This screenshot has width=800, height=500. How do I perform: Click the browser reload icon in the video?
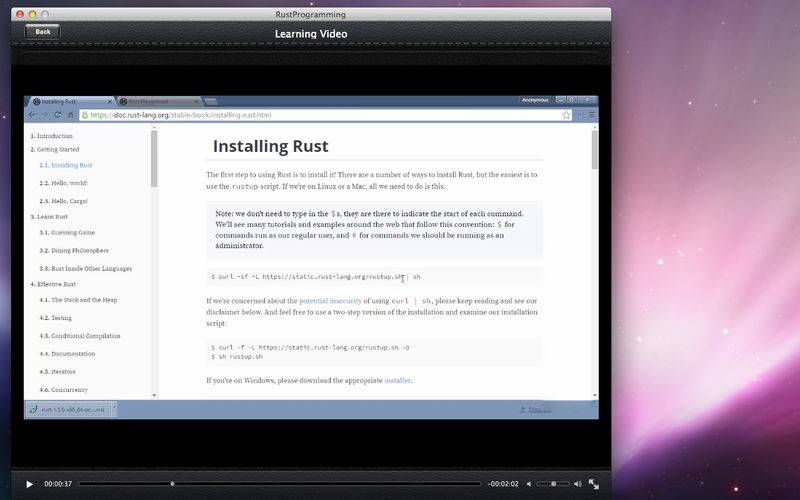point(58,115)
